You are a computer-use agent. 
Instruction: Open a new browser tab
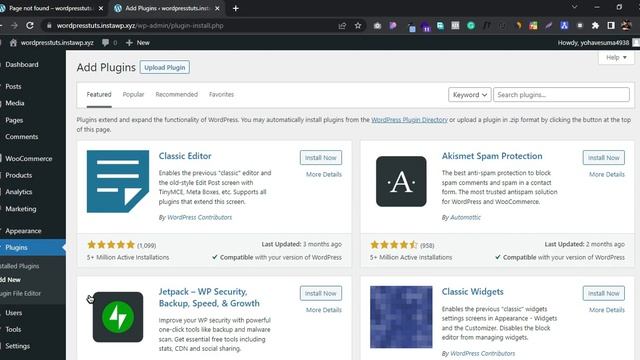click(236, 8)
